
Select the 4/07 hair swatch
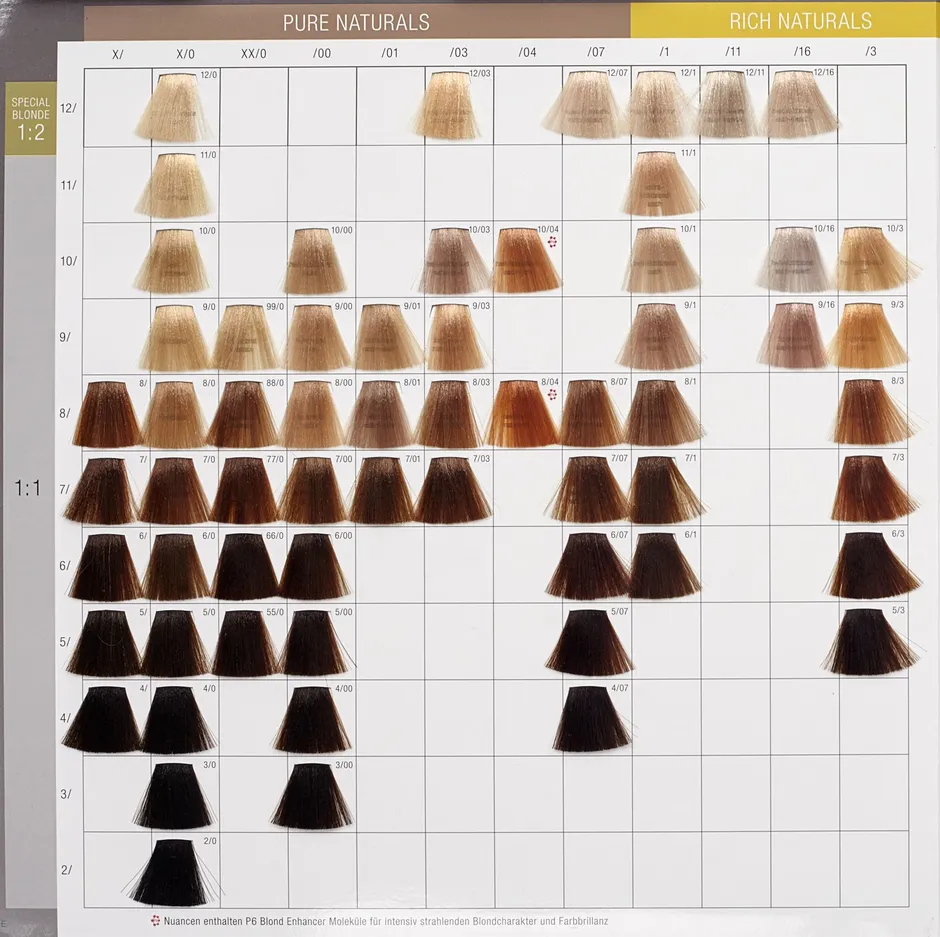coord(591,718)
